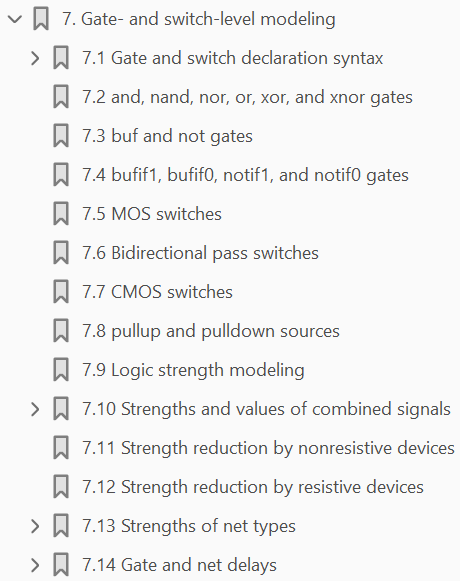Select 7.2 and, nand, nor, or, xor, xnor gates
The height and width of the screenshot is (581, 460).
pos(247,97)
